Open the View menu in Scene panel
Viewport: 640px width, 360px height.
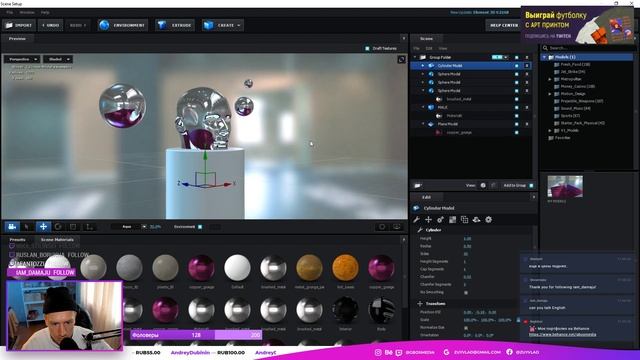(x=443, y=49)
